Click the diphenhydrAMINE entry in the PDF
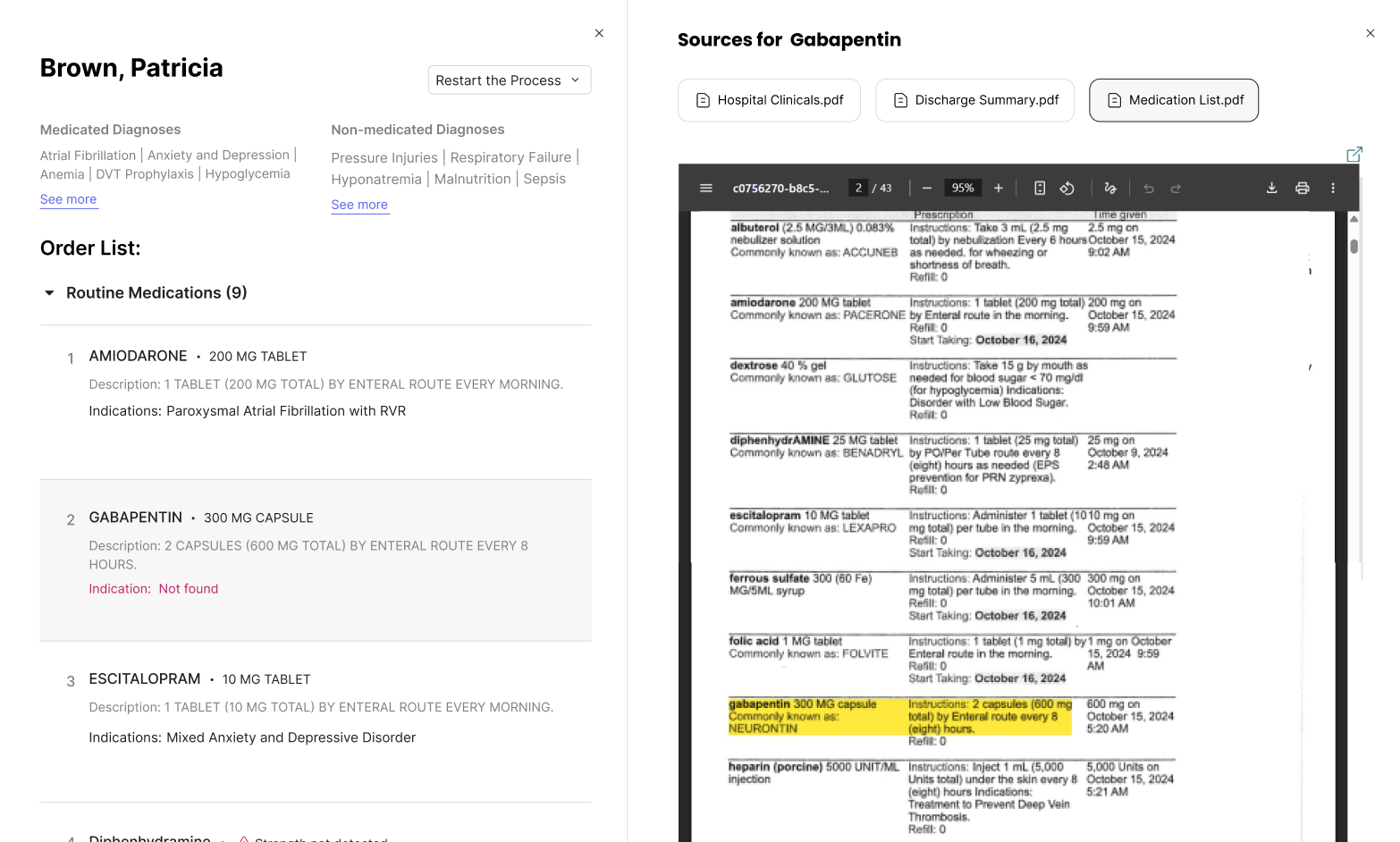This screenshot has height=842, width=1400. point(952,465)
